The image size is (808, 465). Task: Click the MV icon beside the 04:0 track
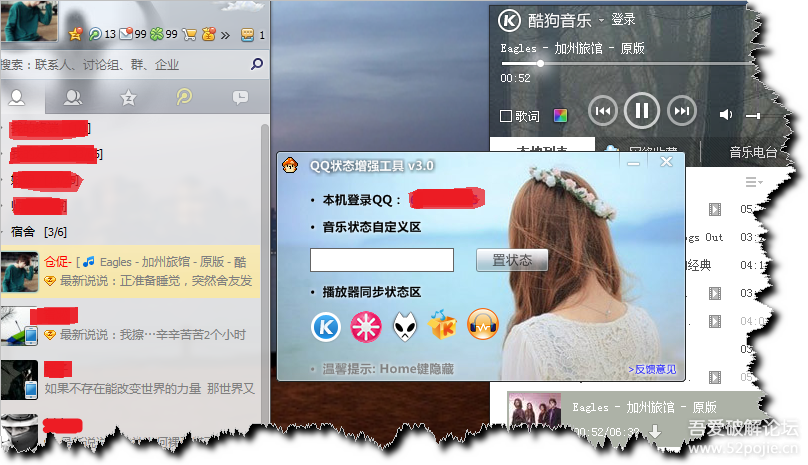point(715,321)
